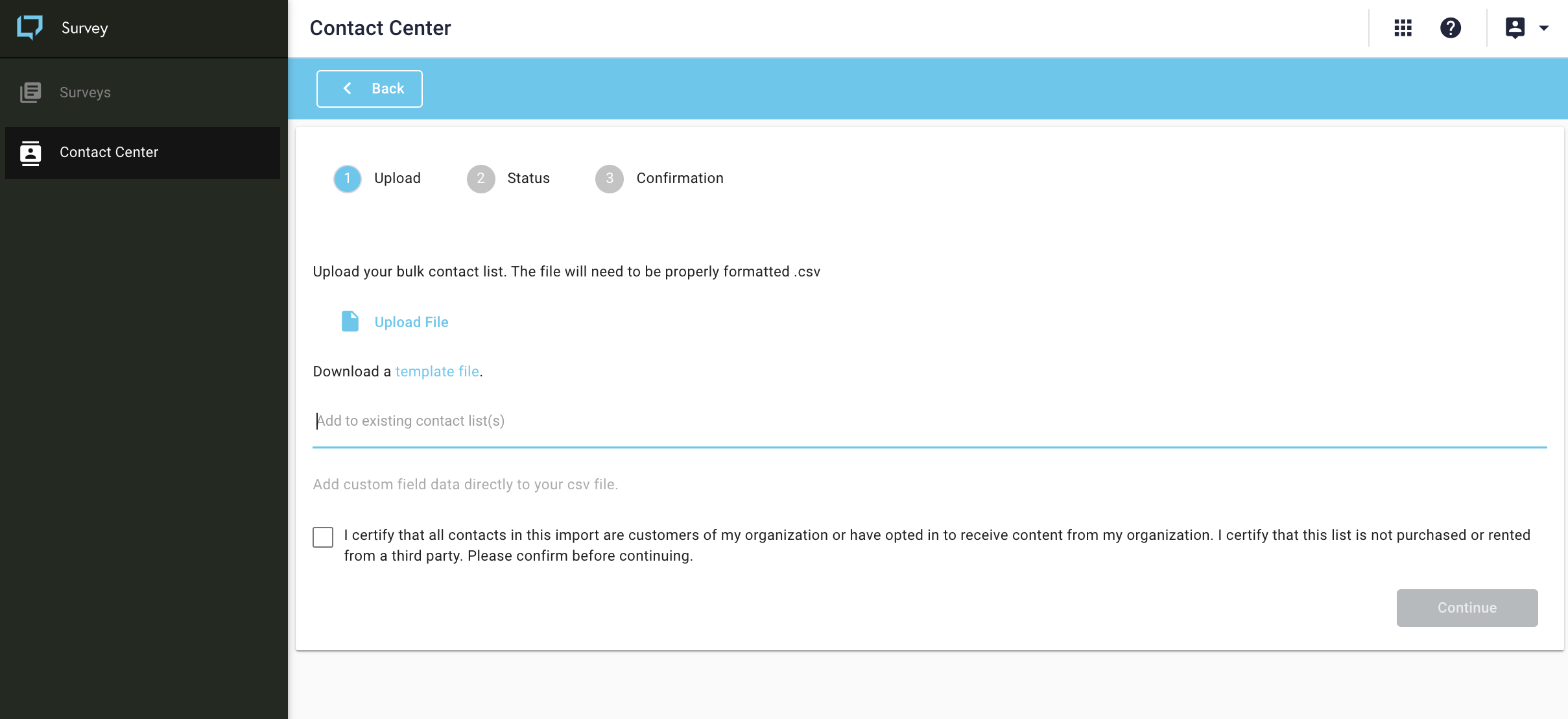
Task: Click the template file link
Action: point(437,371)
